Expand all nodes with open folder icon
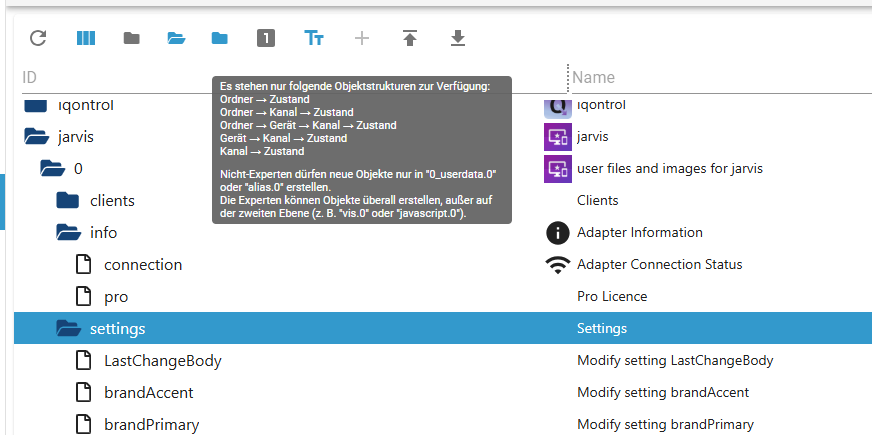The image size is (872, 435). (x=177, y=39)
